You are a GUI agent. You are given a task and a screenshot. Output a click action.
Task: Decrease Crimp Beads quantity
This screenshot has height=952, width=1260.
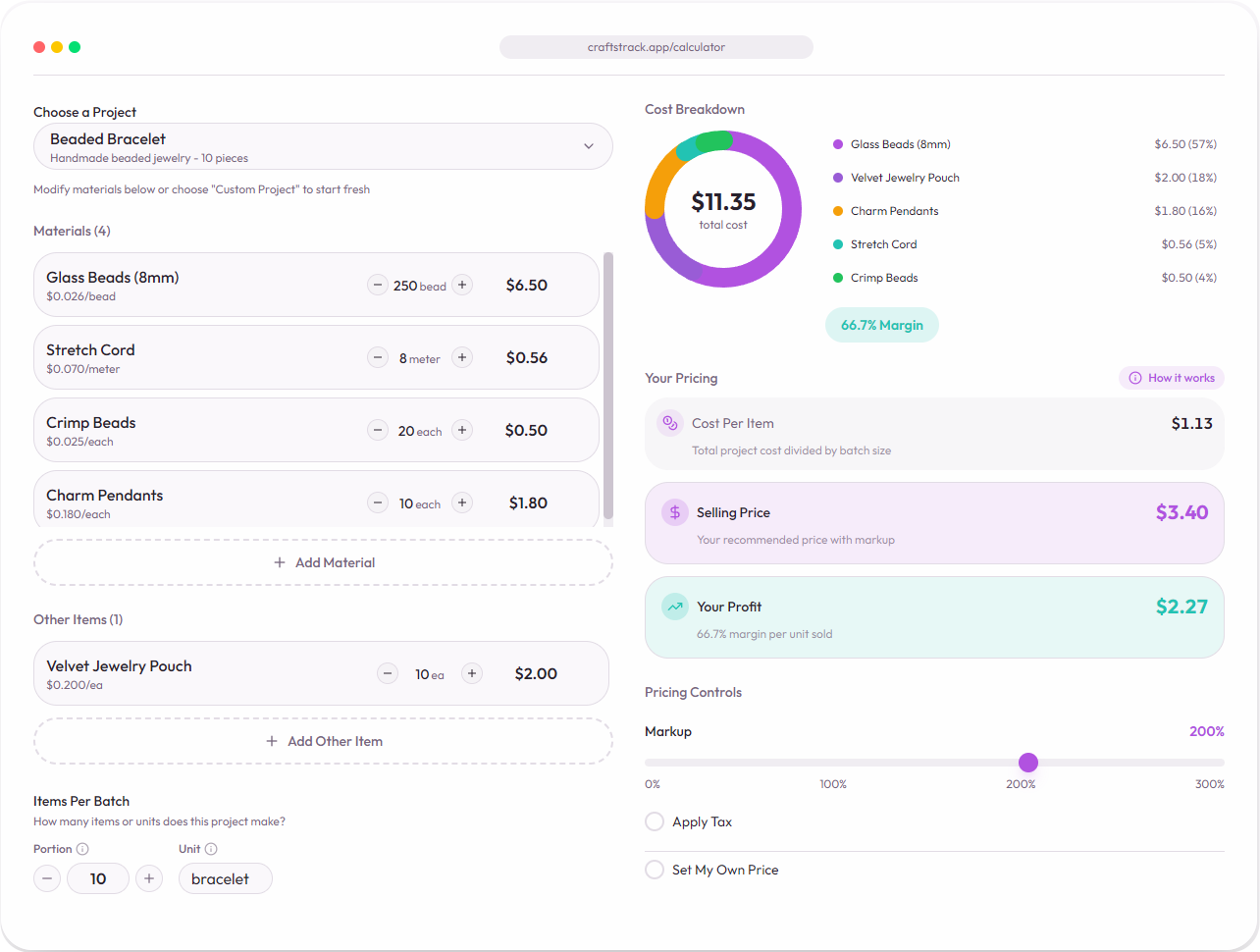click(378, 430)
